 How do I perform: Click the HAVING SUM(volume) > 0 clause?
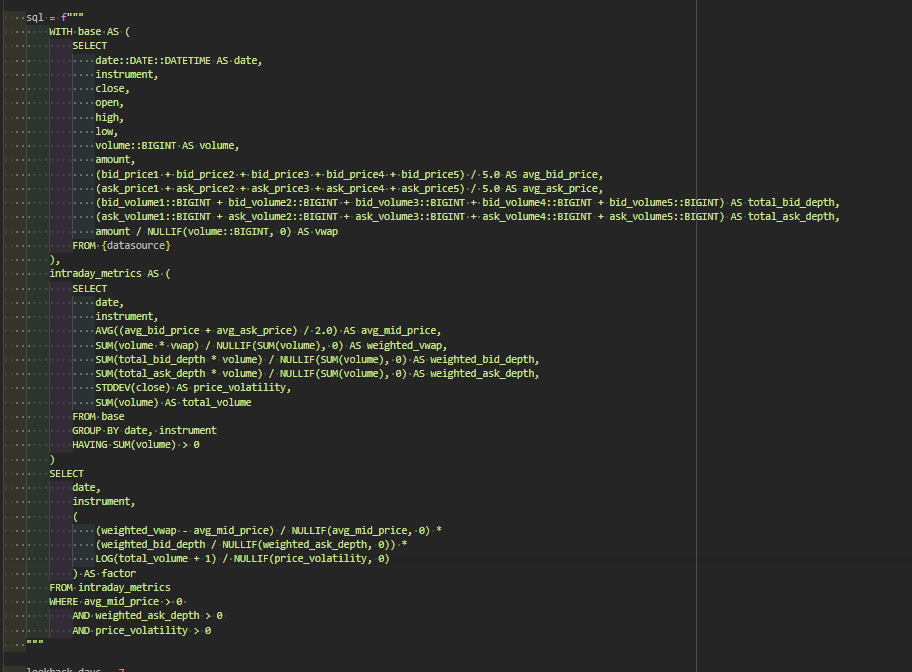tap(136, 444)
